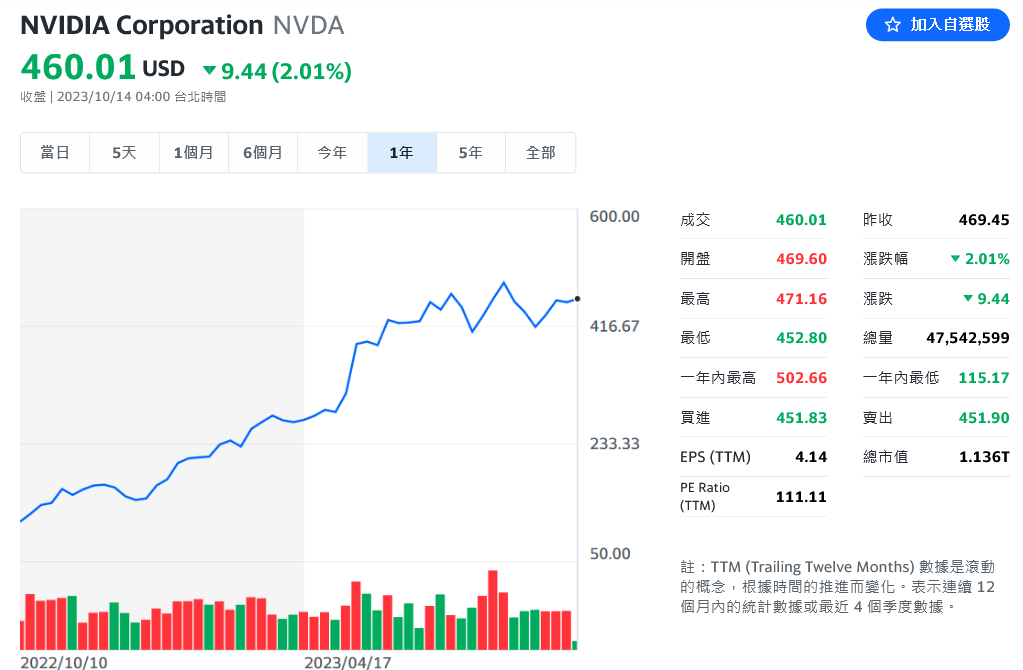Screen dimensions: 1023x670
Task: Click the 最低 value 452.80
Action: [801, 338]
